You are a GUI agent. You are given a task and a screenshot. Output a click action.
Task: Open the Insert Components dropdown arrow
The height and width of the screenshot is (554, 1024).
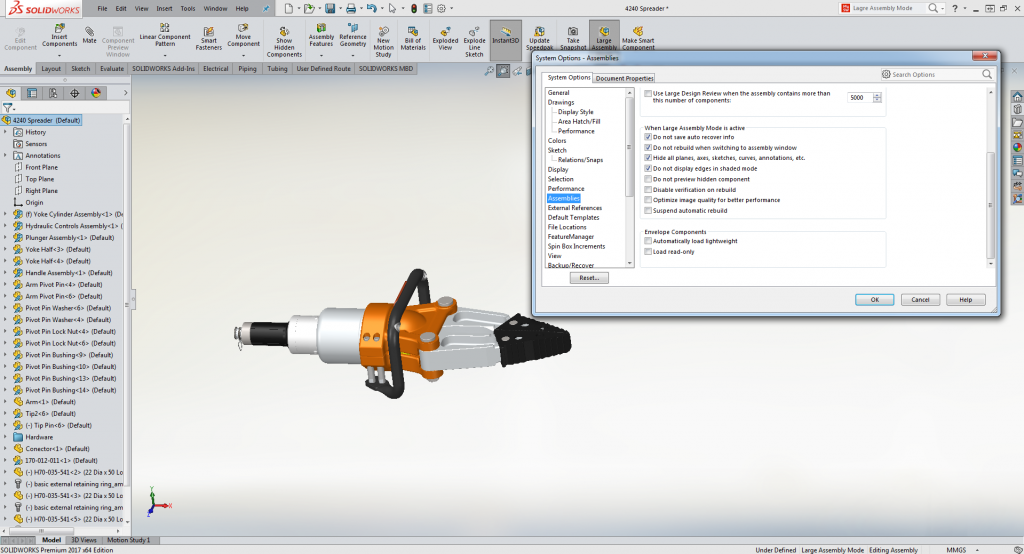click(59, 55)
